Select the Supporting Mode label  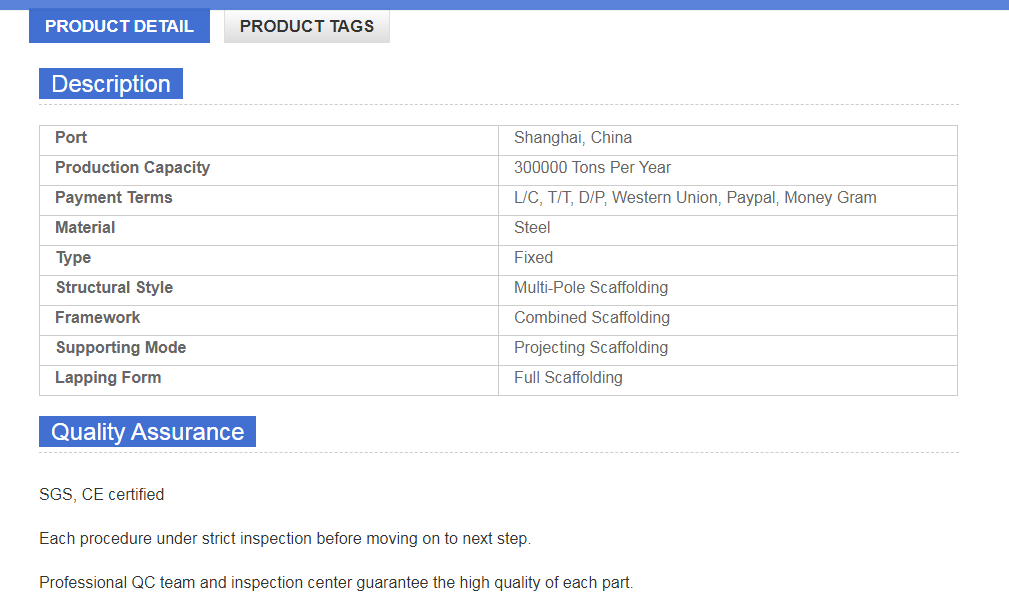pyautogui.click(x=121, y=348)
